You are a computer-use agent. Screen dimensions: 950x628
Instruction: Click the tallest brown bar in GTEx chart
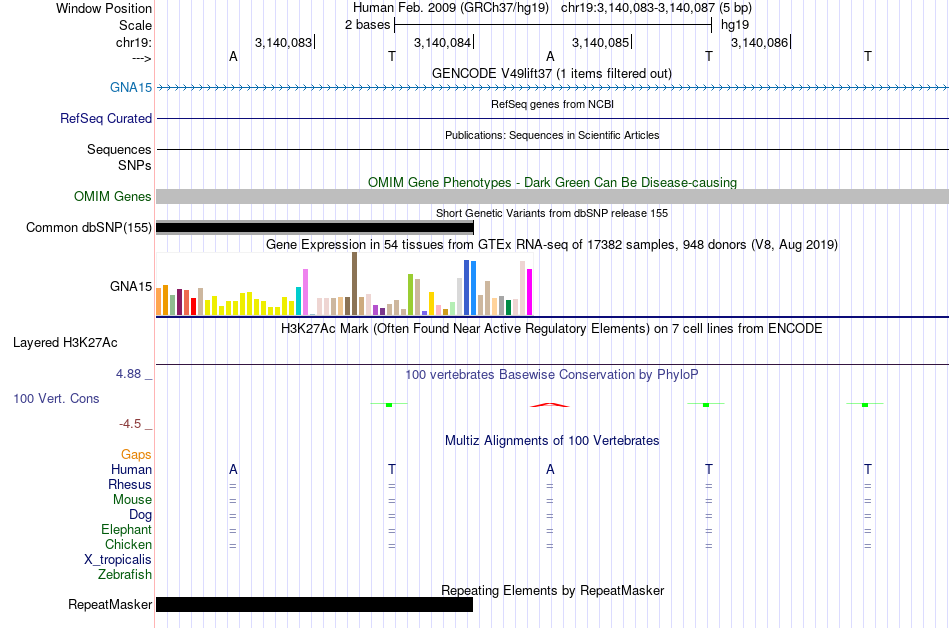(354, 283)
